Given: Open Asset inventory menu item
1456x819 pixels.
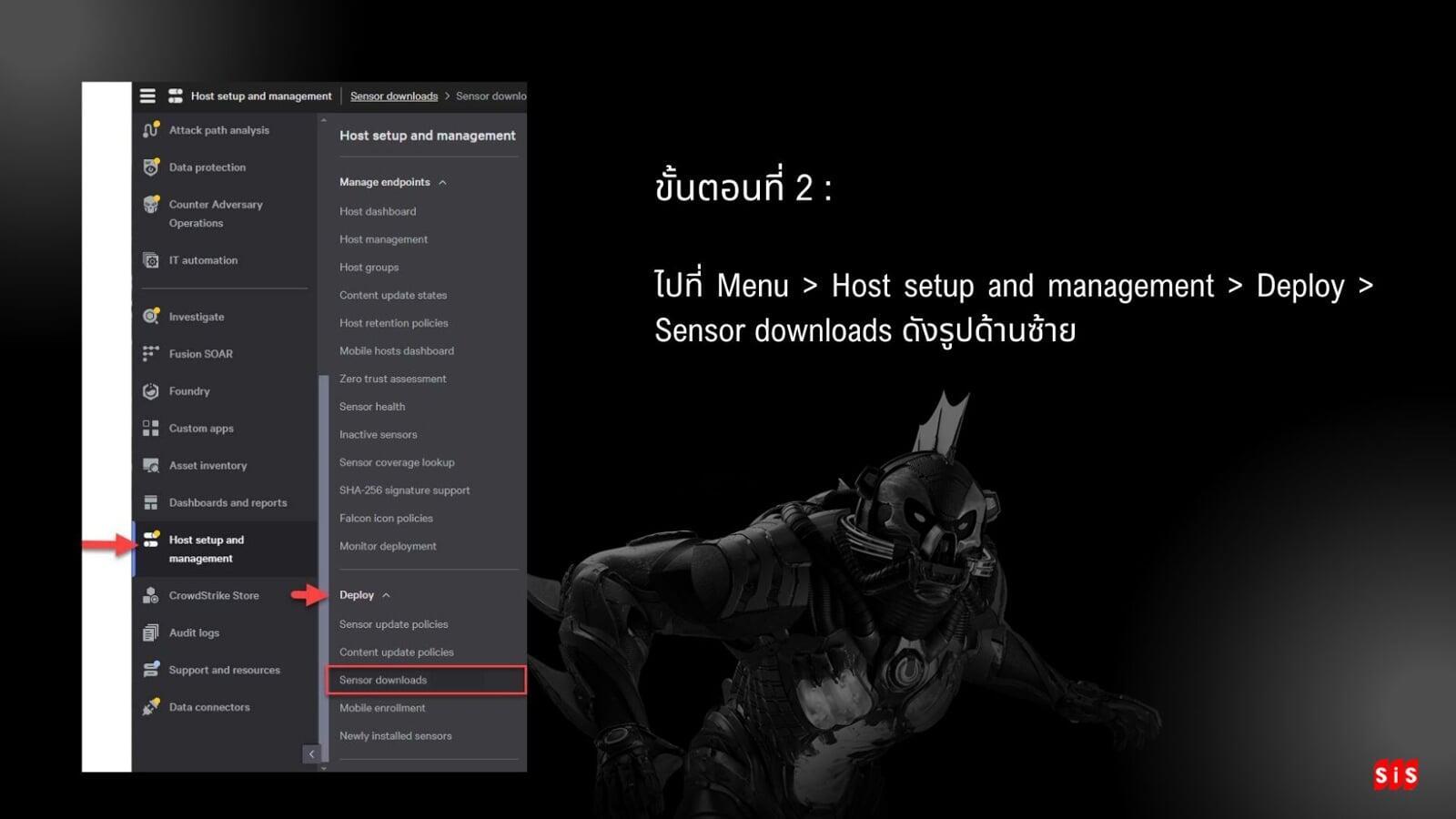Looking at the screenshot, I should 208,466.
